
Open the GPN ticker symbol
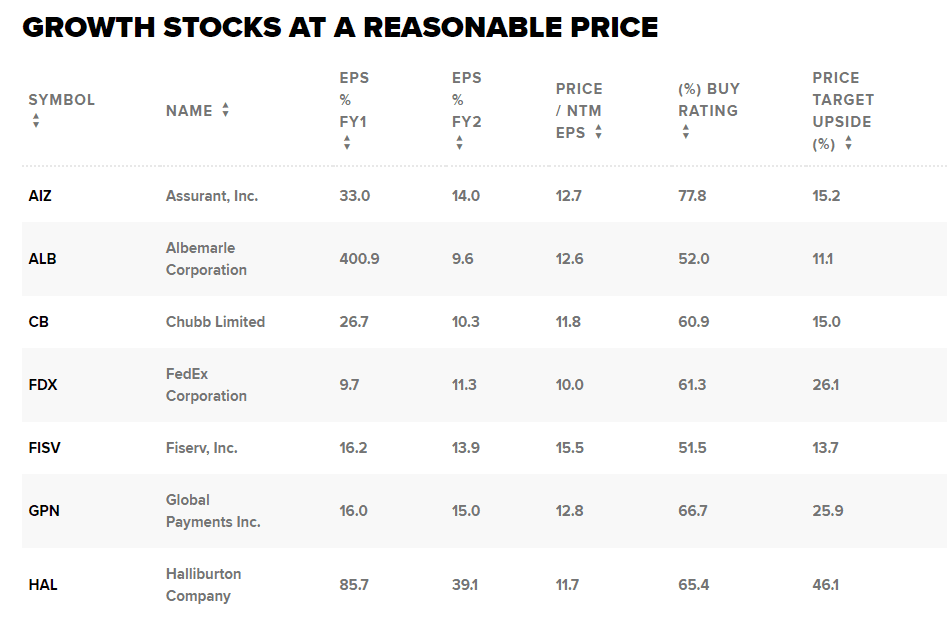[44, 511]
